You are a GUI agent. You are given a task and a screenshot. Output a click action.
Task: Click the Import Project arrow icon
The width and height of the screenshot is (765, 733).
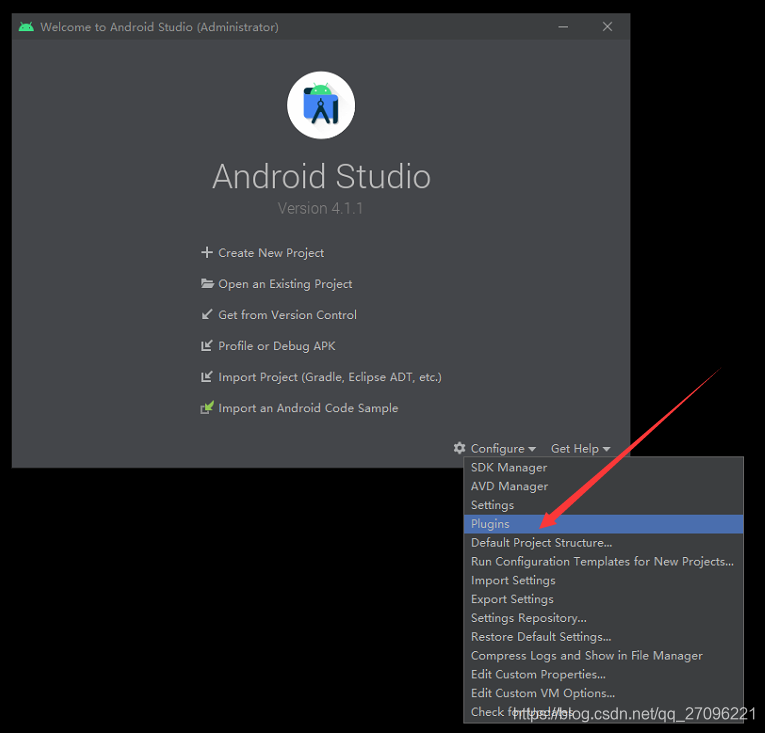(x=207, y=377)
